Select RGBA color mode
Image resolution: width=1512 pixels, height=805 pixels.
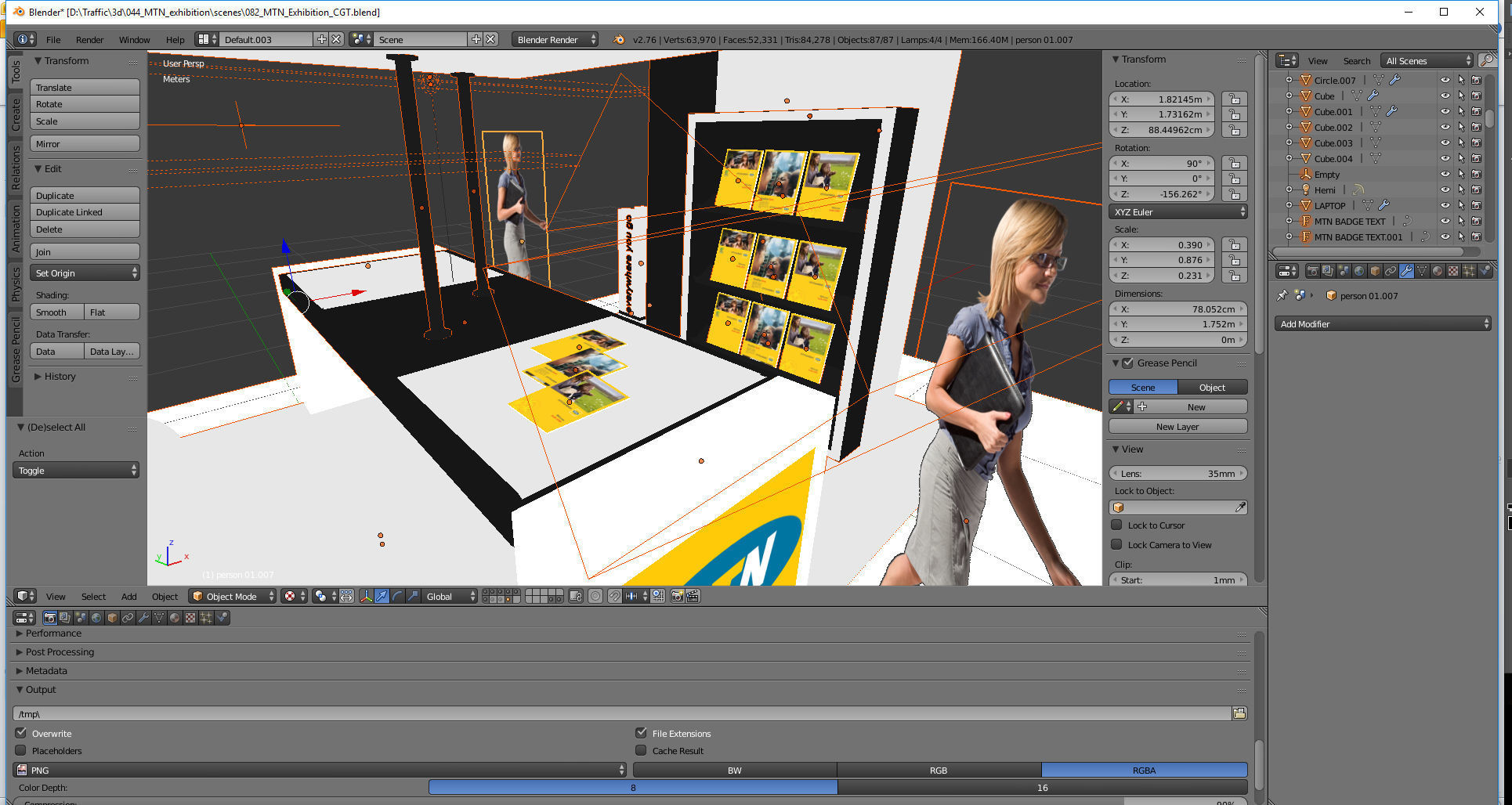tap(1144, 770)
